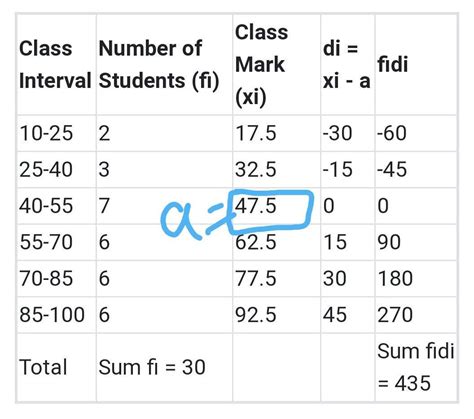Select the 85-100 interval cell
Viewport: 474px width, 419px height.
(56, 315)
